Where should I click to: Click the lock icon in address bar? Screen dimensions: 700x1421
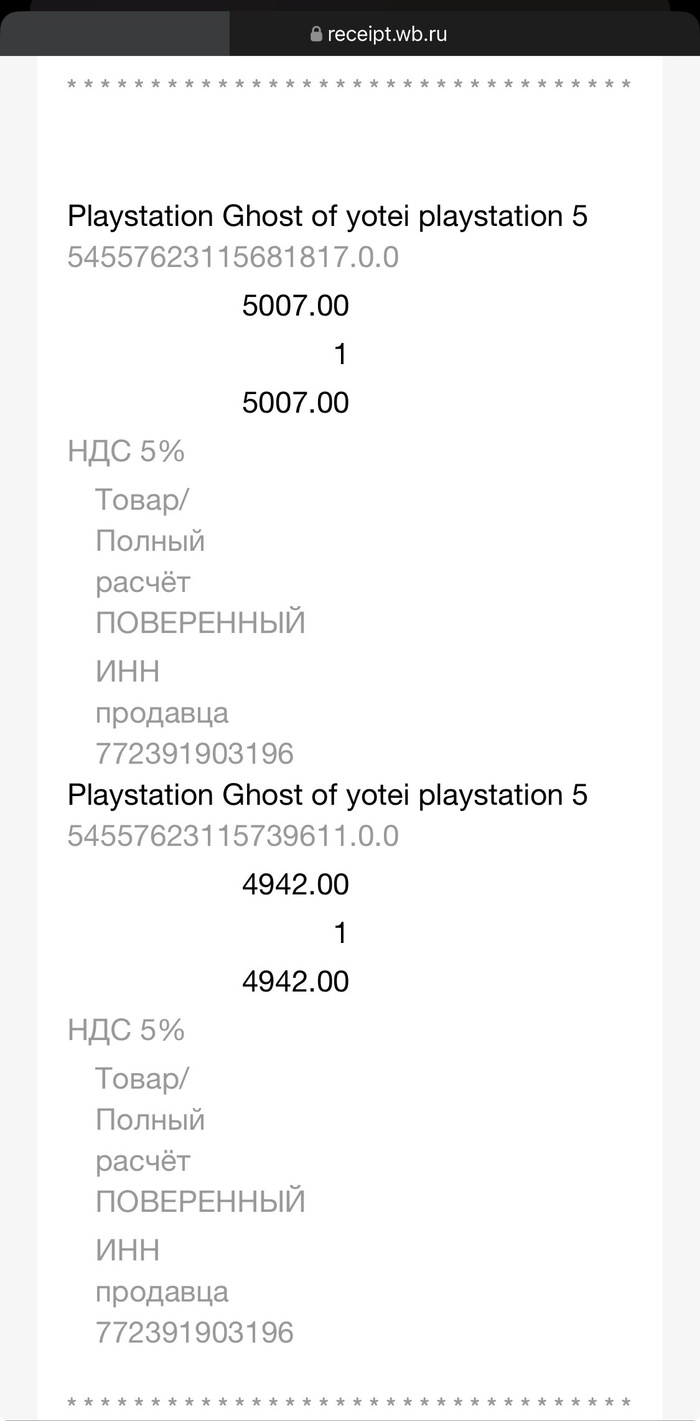click(x=317, y=35)
